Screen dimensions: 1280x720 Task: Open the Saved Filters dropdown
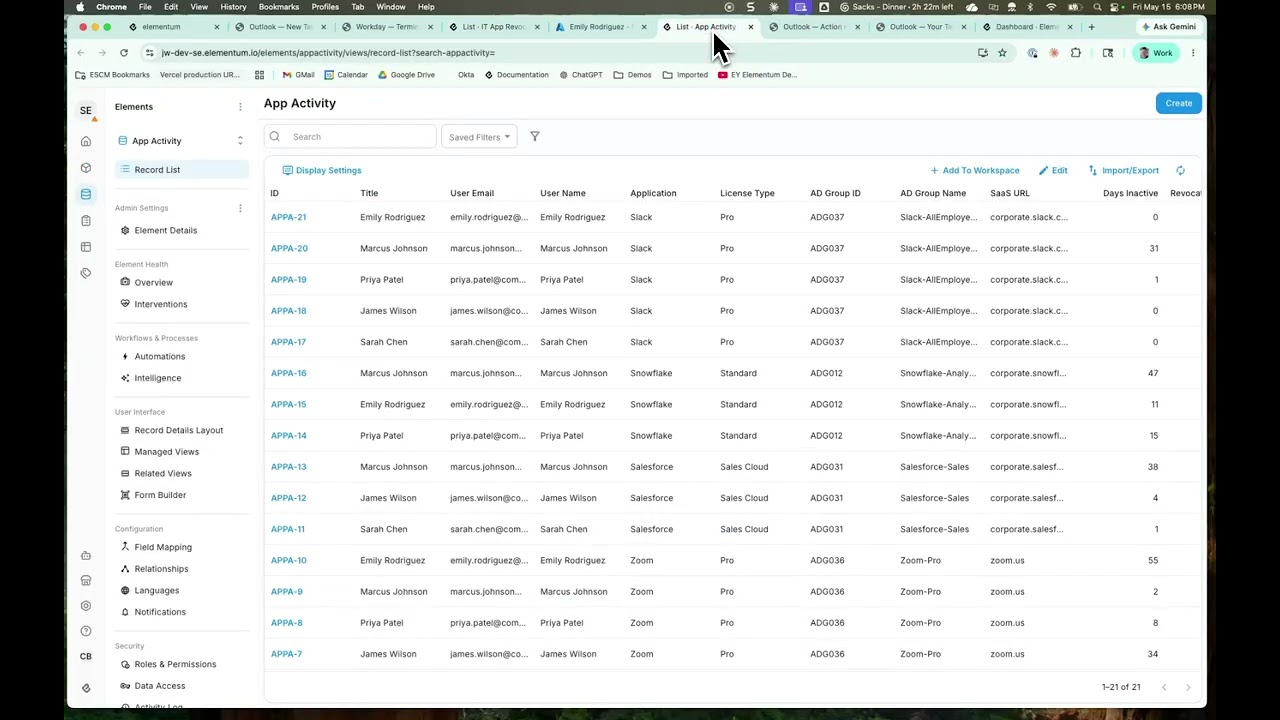(x=479, y=137)
